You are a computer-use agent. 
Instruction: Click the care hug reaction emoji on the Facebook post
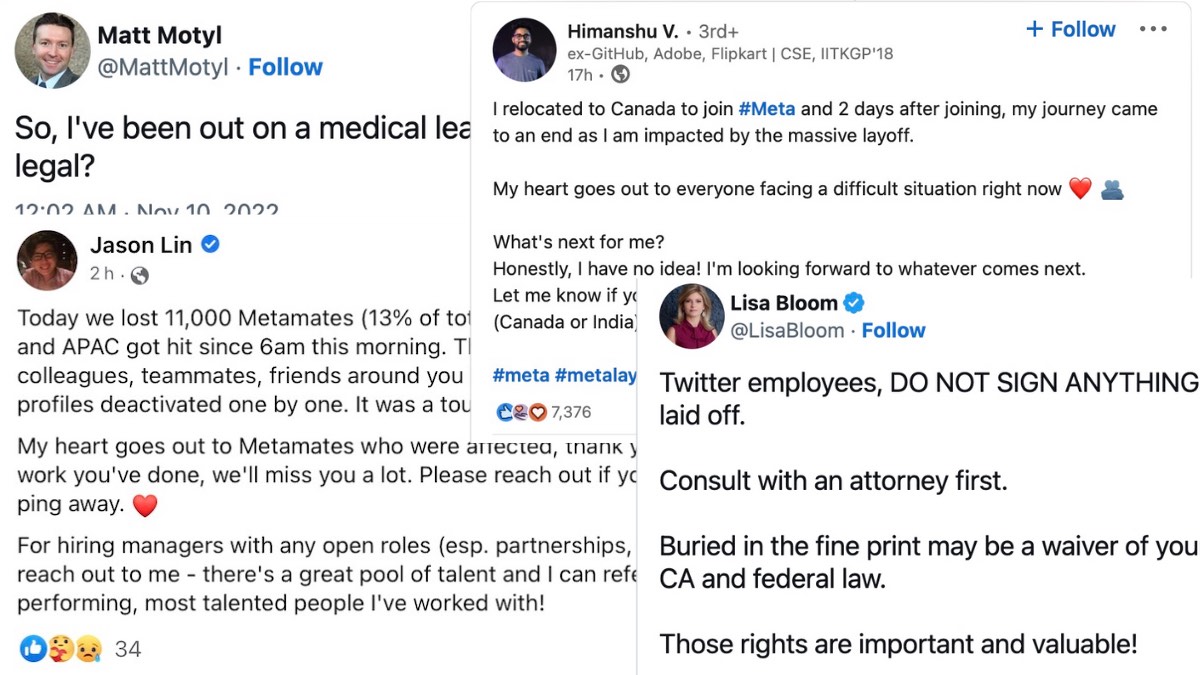click(x=61, y=648)
